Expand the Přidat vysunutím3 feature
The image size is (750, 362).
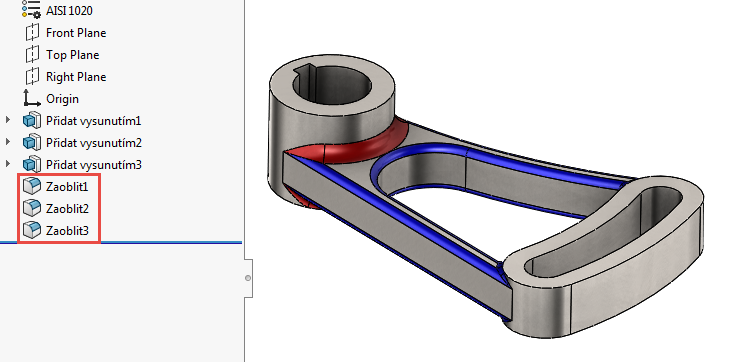(x=8, y=164)
